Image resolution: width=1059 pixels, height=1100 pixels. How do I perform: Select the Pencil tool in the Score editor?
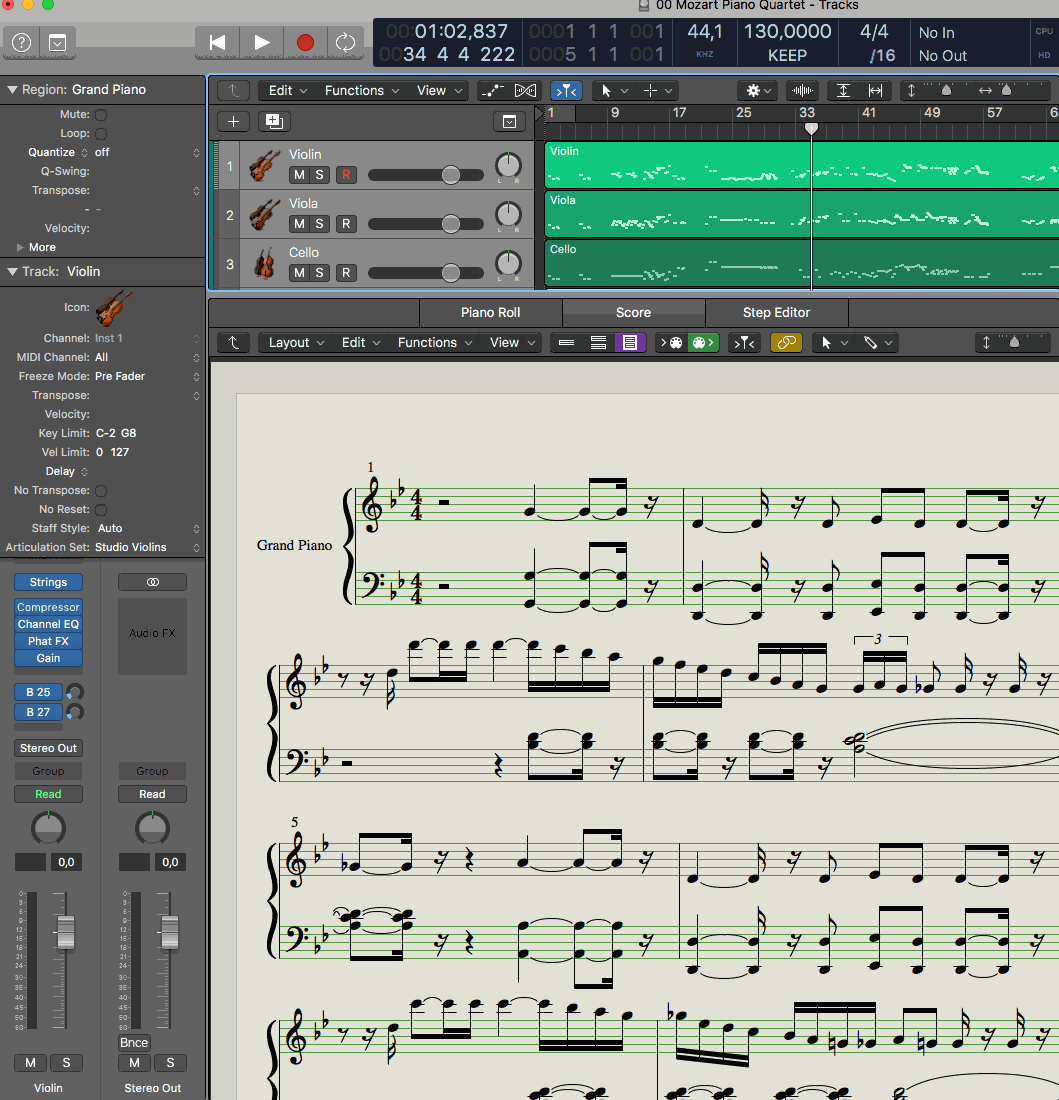click(x=871, y=343)
